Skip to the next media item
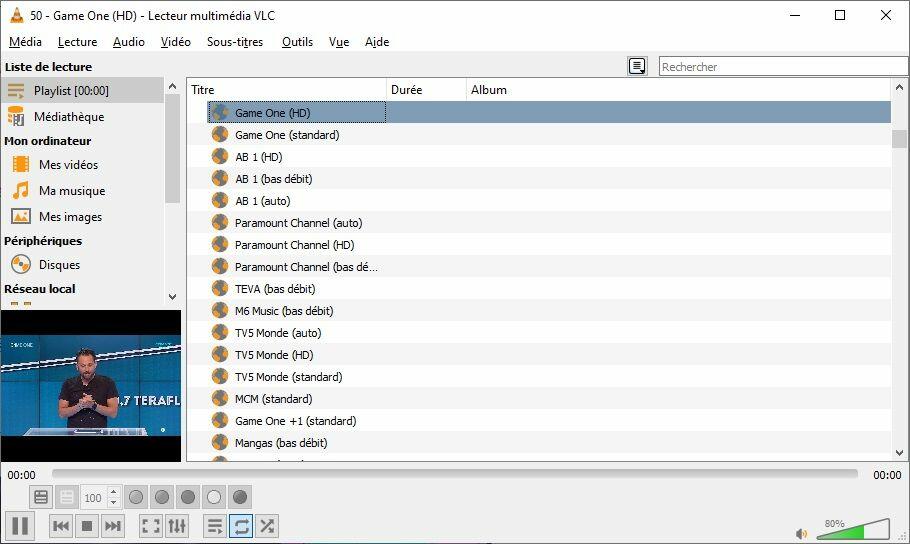The width and height of the screenshot is (910, 544). tap(113, 526)
